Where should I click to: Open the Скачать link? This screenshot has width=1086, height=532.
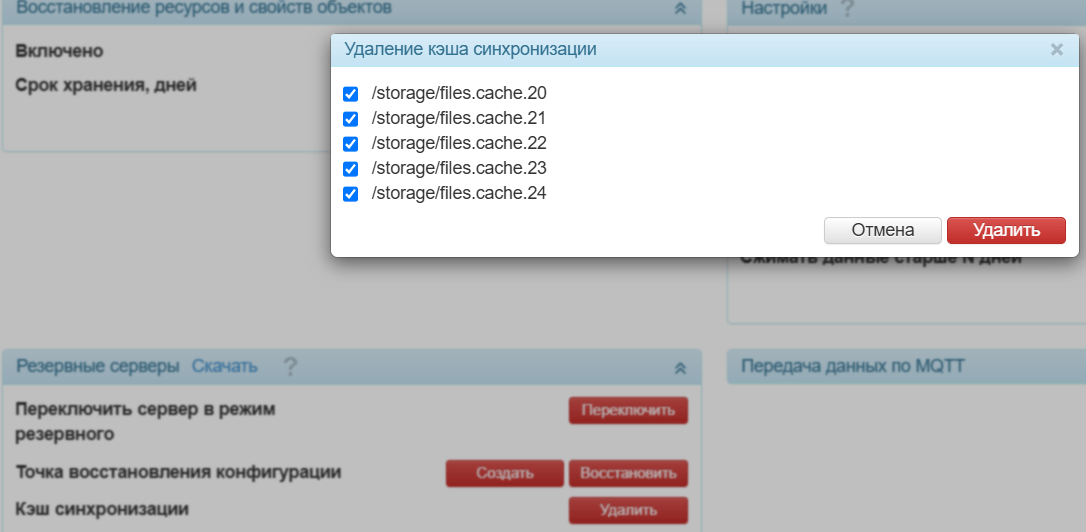(x=224, y=366)
